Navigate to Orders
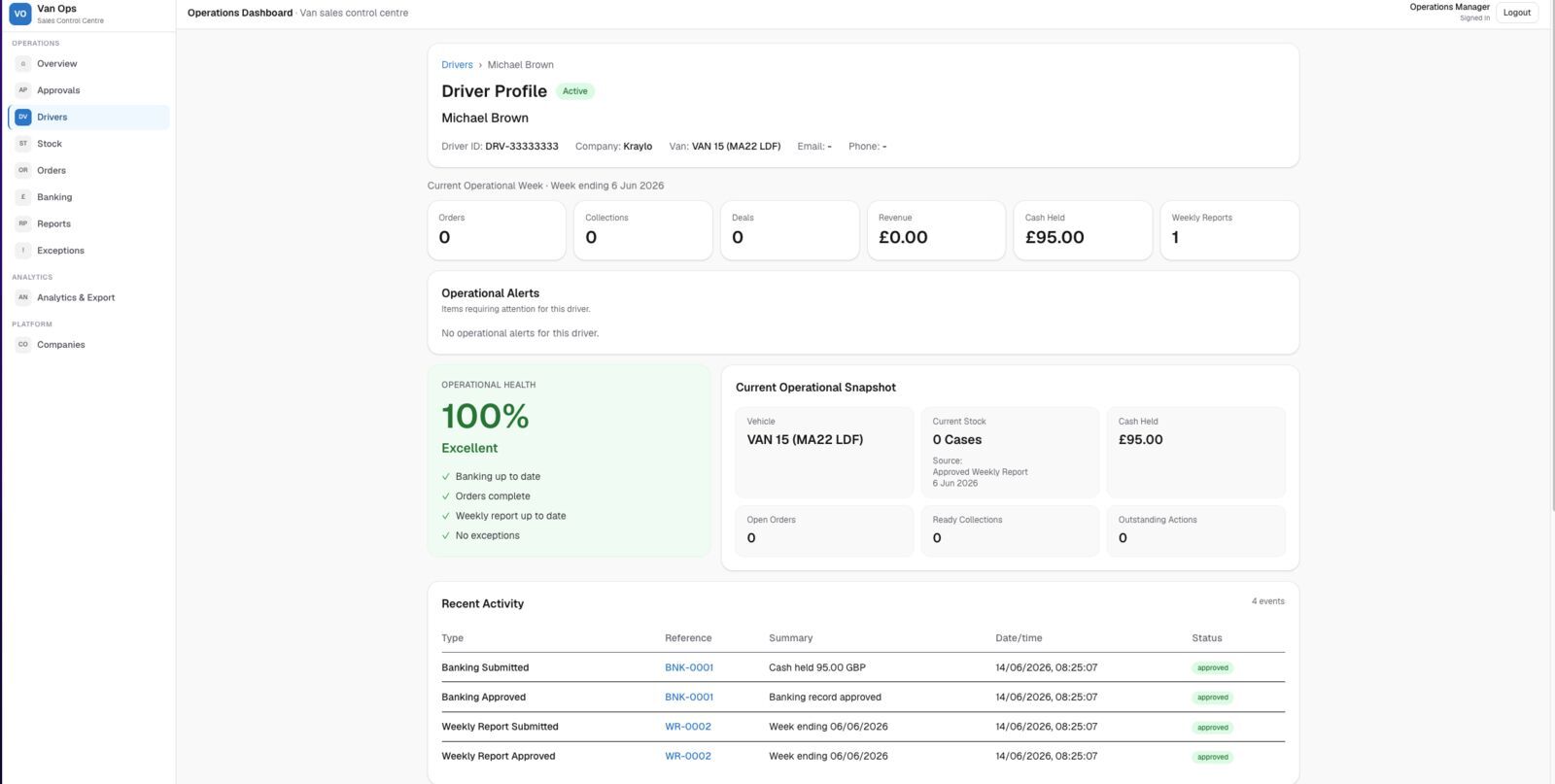Viewport: 1555px width, 784px height. coord(89,170)
